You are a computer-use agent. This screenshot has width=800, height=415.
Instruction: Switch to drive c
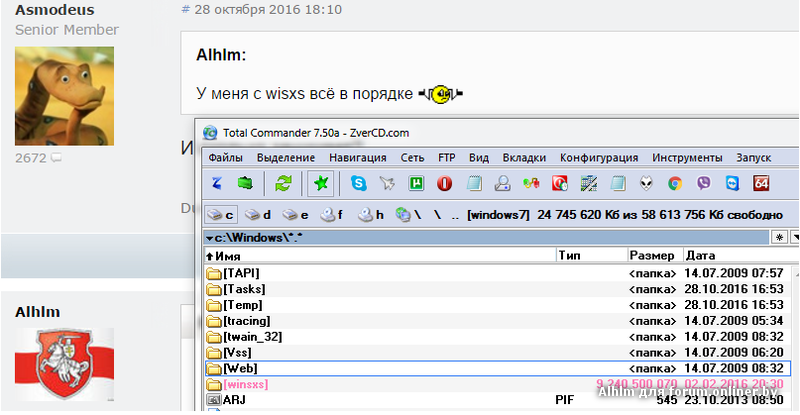pyautogui.click(x=221, y=215)
